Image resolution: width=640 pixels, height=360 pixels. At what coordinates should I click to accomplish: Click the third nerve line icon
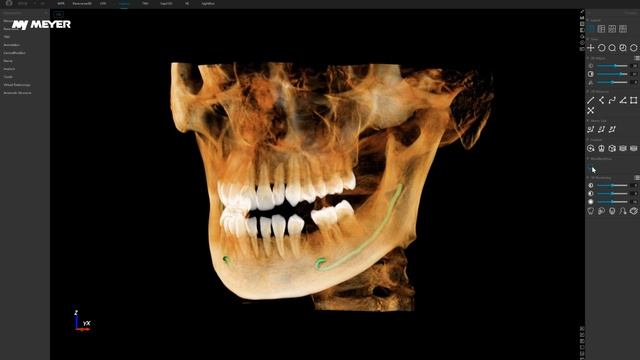click(612, 129)
